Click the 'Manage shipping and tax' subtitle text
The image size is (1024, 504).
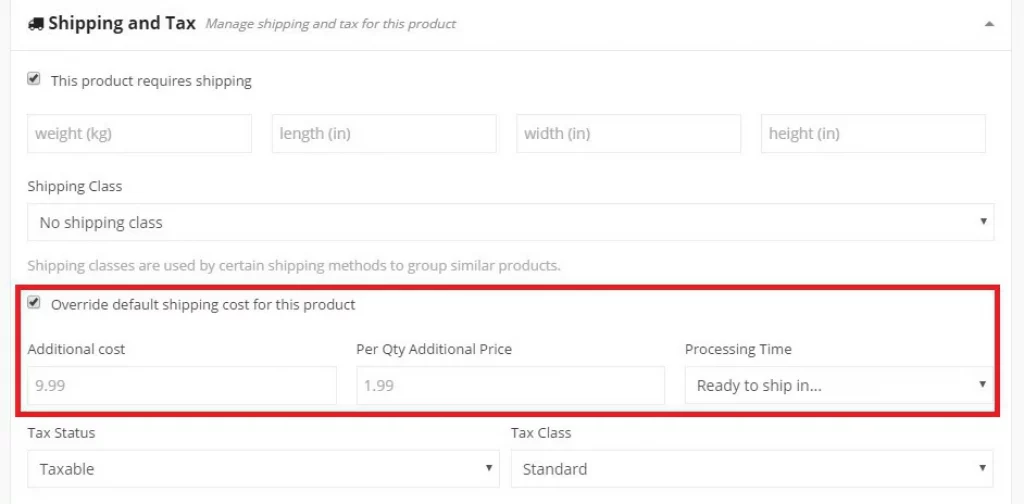[330, 24]
